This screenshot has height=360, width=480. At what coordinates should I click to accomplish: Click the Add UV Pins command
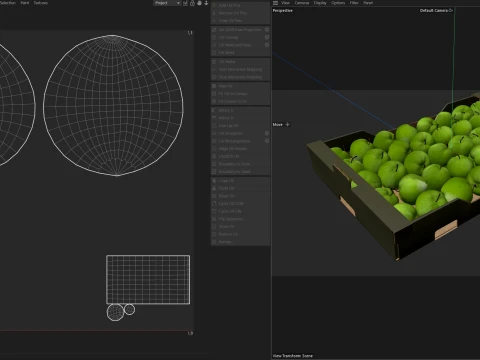coord(240,5)
